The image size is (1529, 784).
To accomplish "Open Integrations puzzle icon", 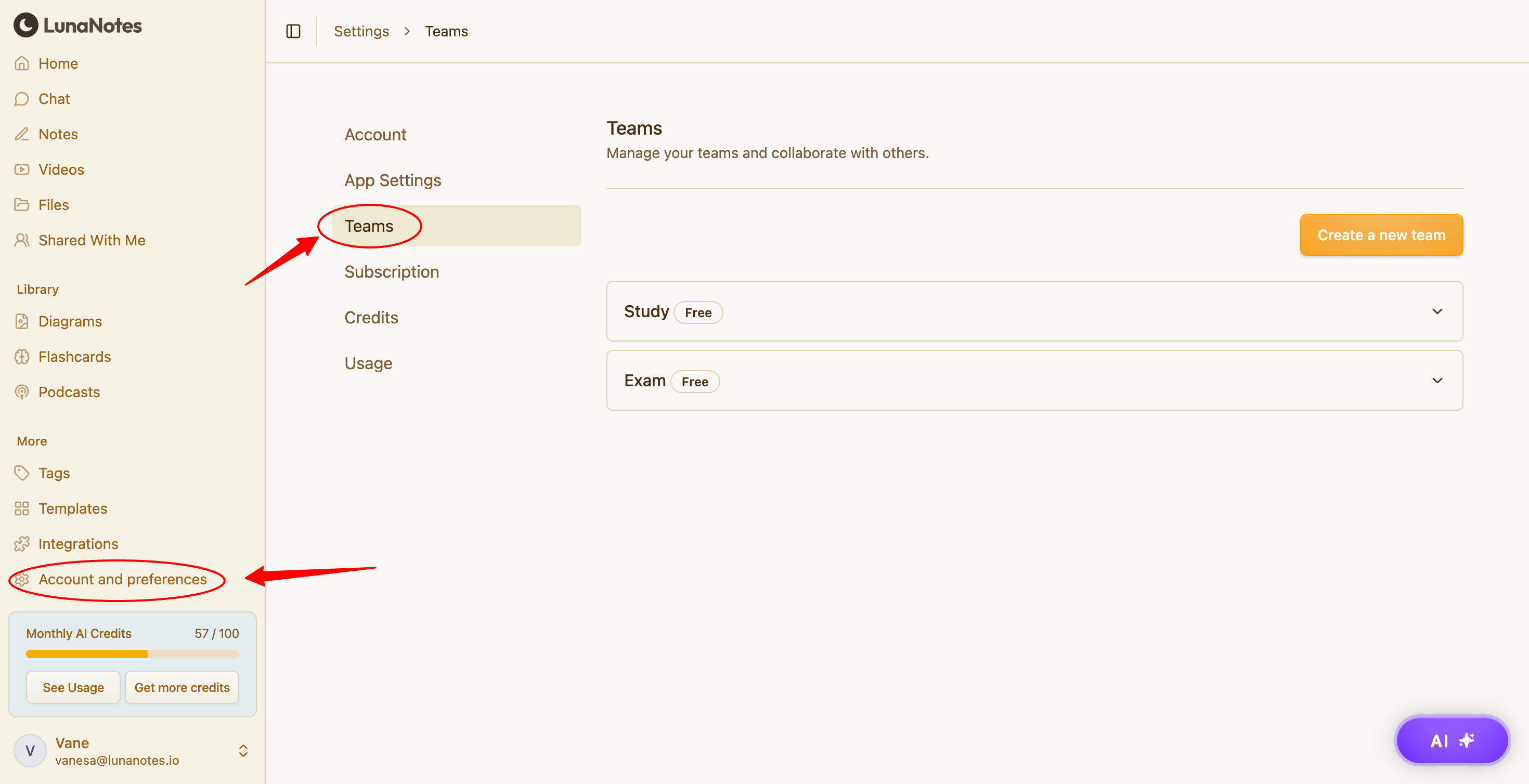I will [x=22, y=544].
